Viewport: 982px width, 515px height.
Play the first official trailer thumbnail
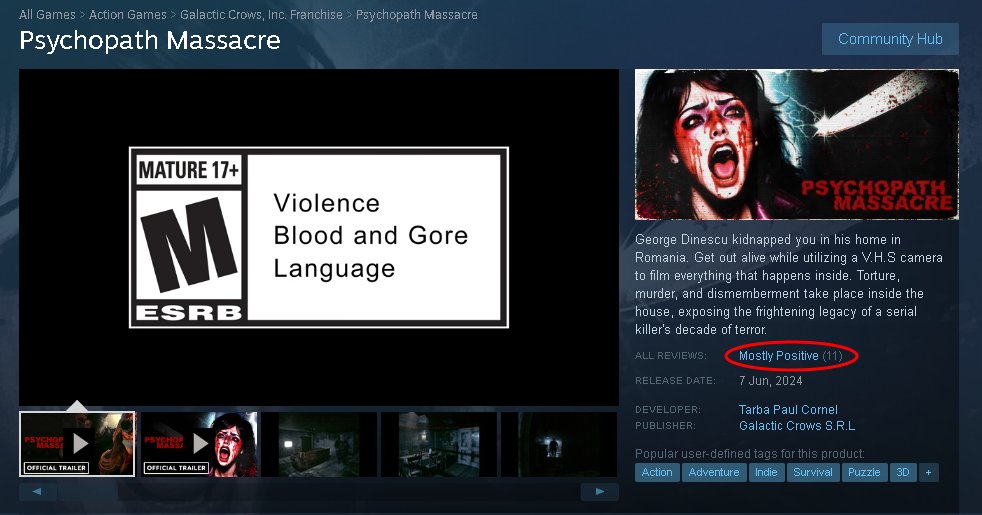click(x=77, y=444)
